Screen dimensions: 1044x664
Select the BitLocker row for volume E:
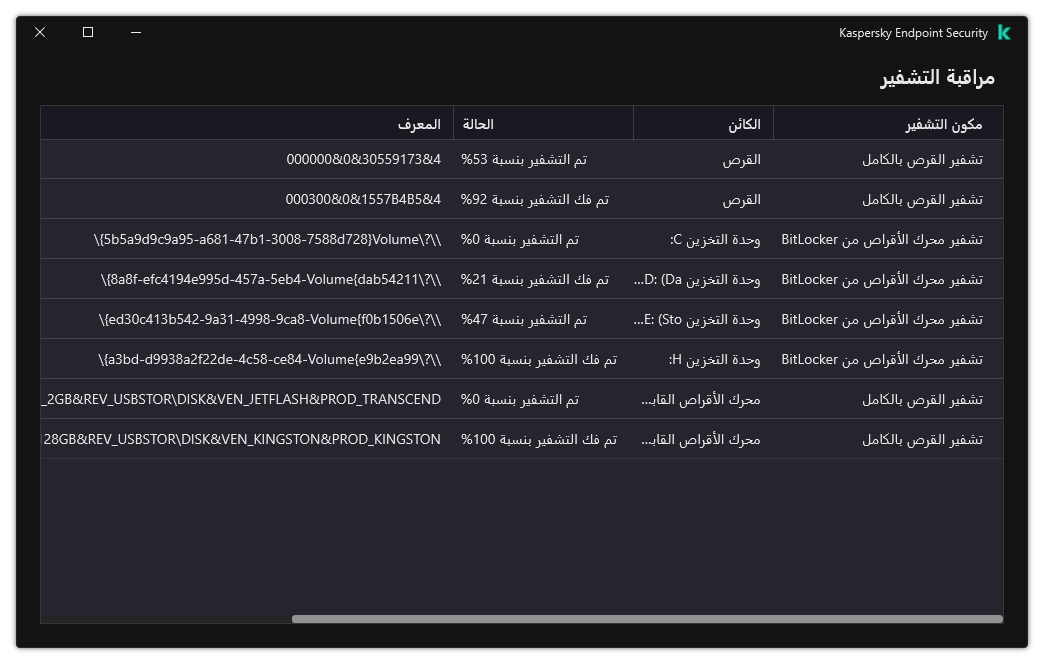(x=700, y=319)
